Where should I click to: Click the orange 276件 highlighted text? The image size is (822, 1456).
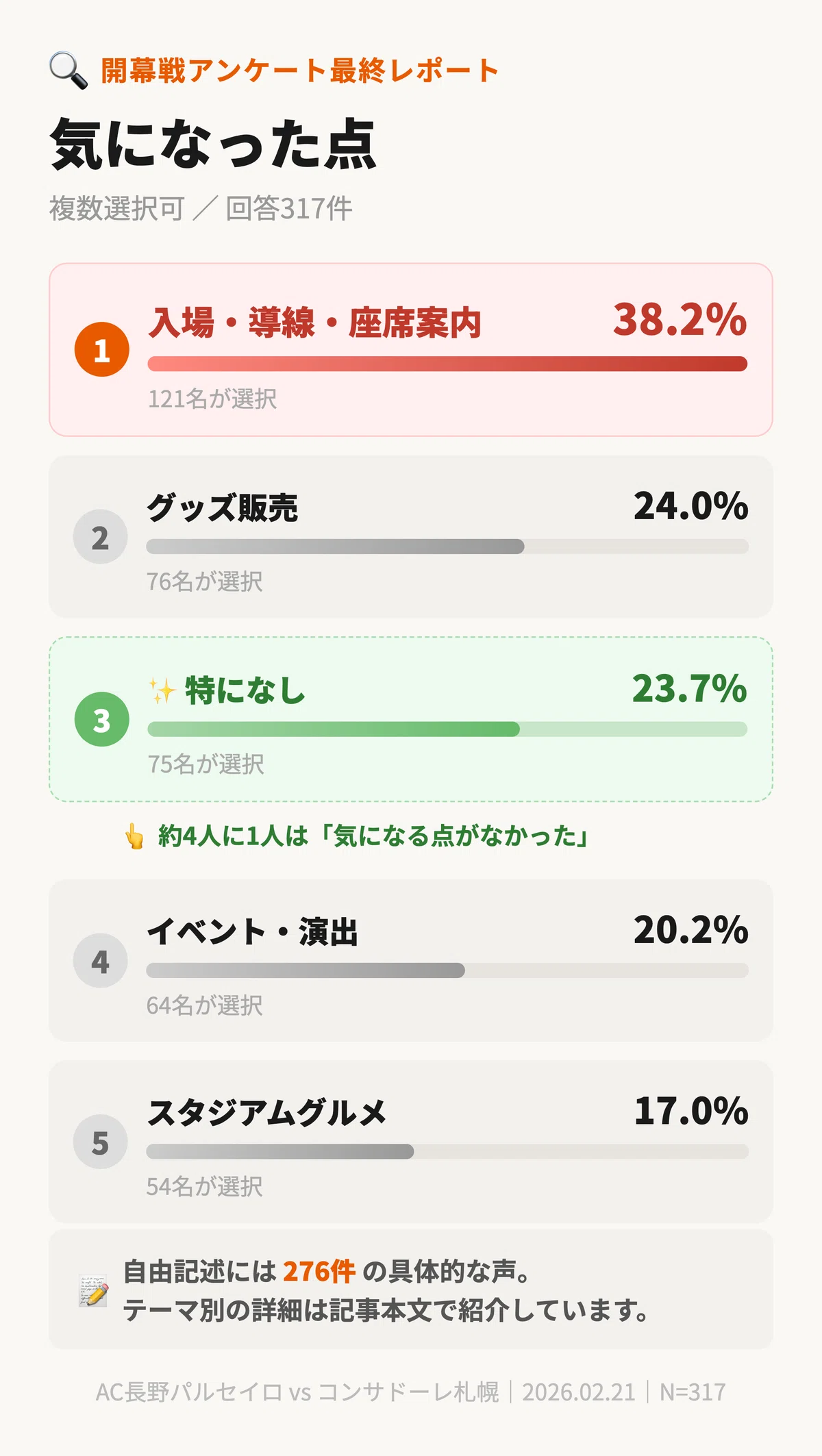319,1271
